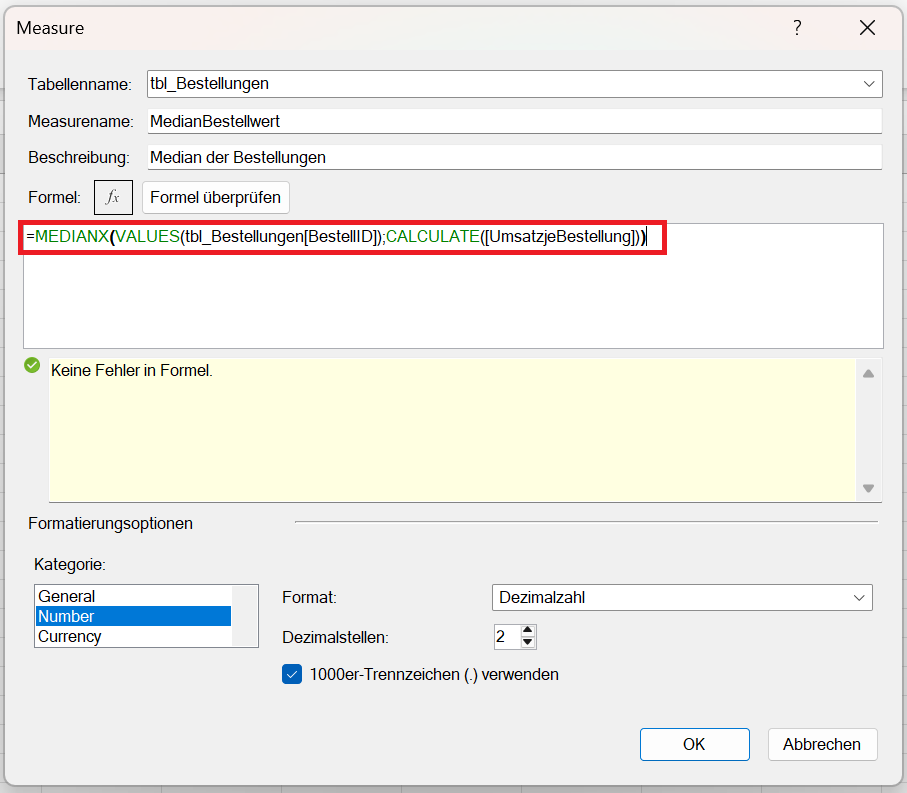
Task: Open the dialog help question mark
Action: pos(797,28)
